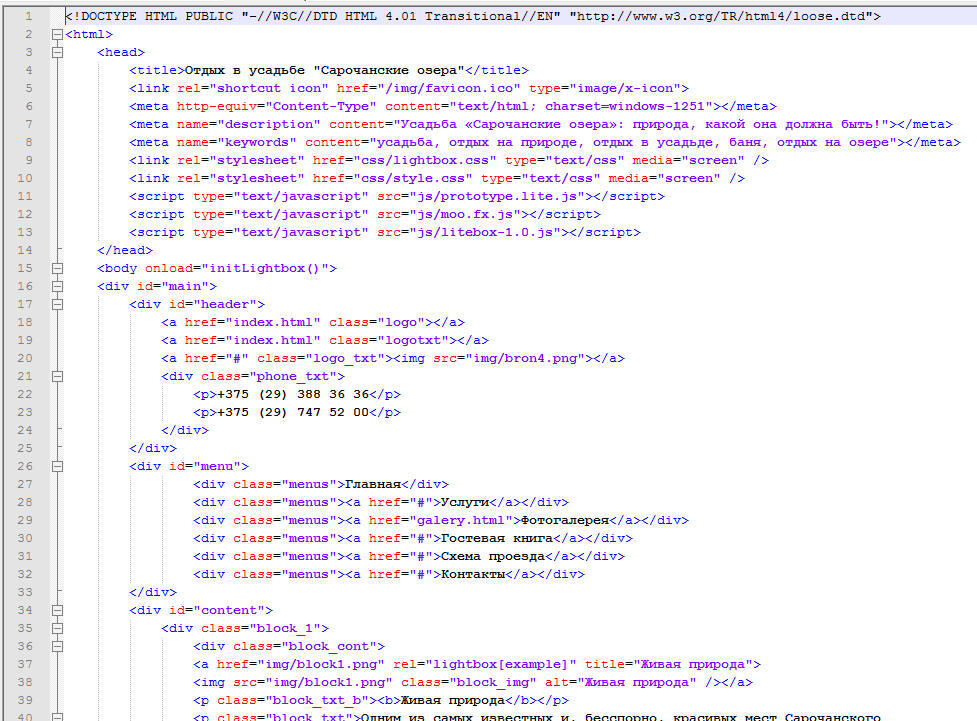Collapse the div id="header" fold marker

coord(57,304)
